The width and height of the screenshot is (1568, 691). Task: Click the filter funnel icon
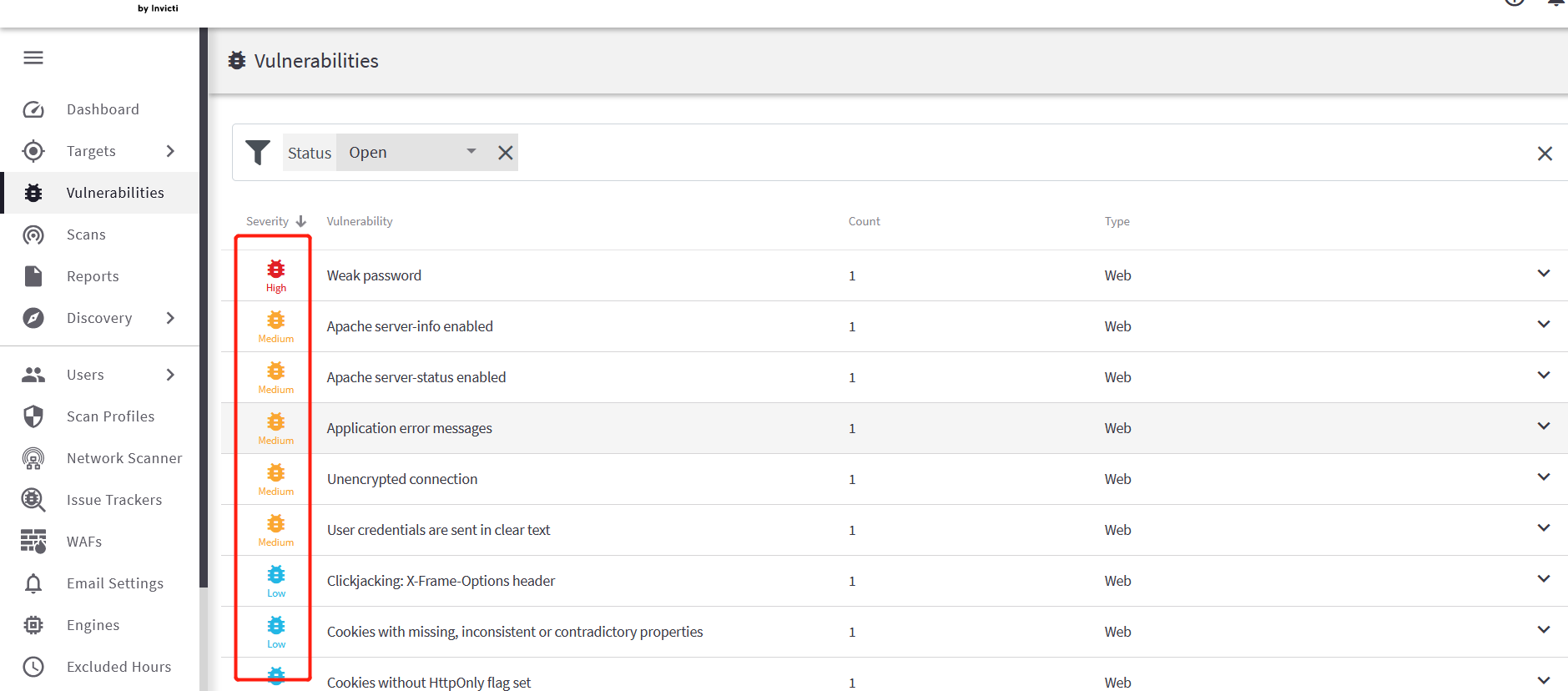click(258, 153)
